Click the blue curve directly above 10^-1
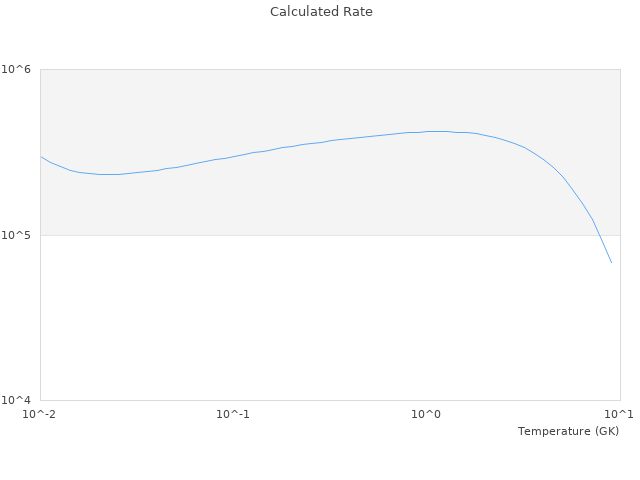This screenshot has height=480, width=640. coord(233,157)
